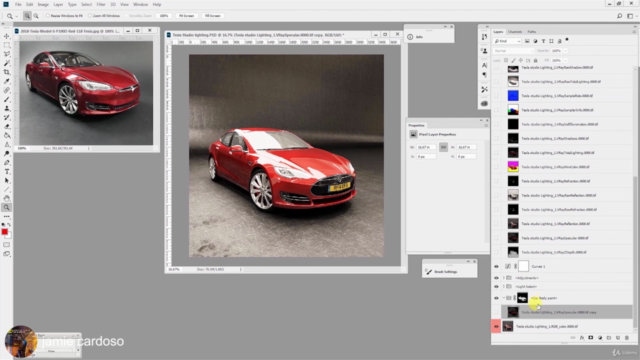The height and width of the screenshot is (360, 640).
Task: Switch to the Channels tab
Action: [515, 31]
